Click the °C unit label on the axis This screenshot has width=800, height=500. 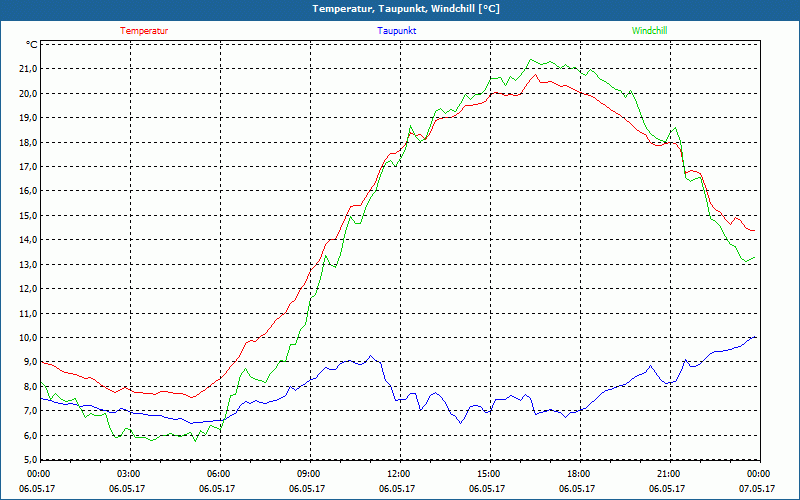[32, 45]
